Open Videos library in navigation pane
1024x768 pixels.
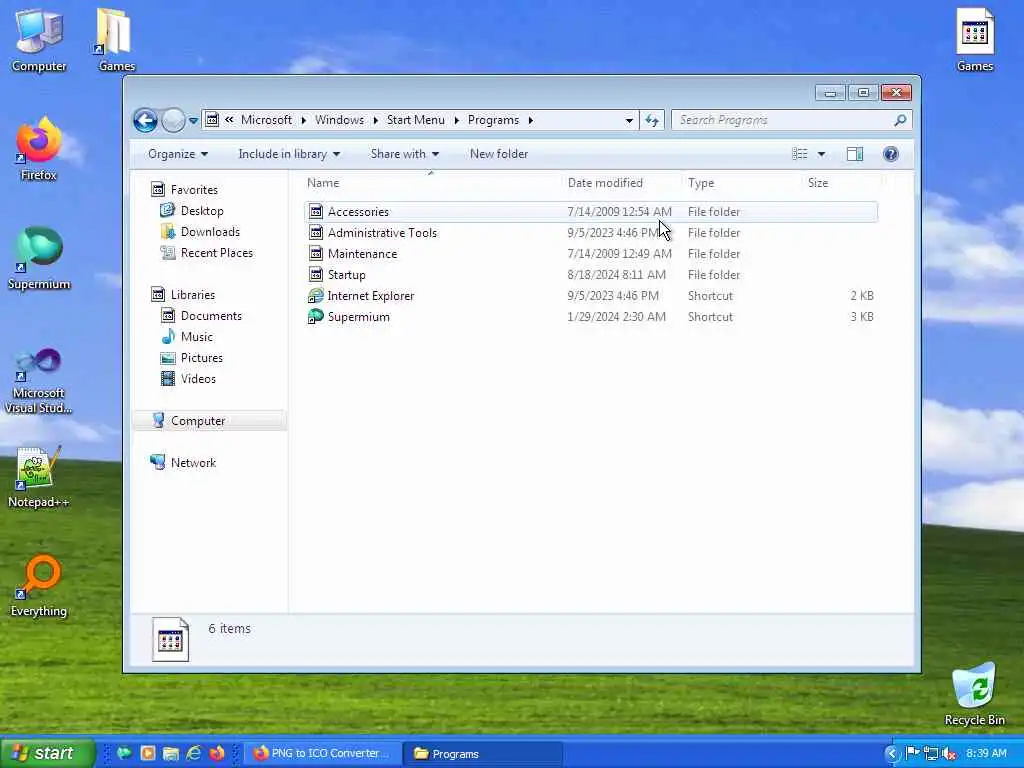[198, 379]
